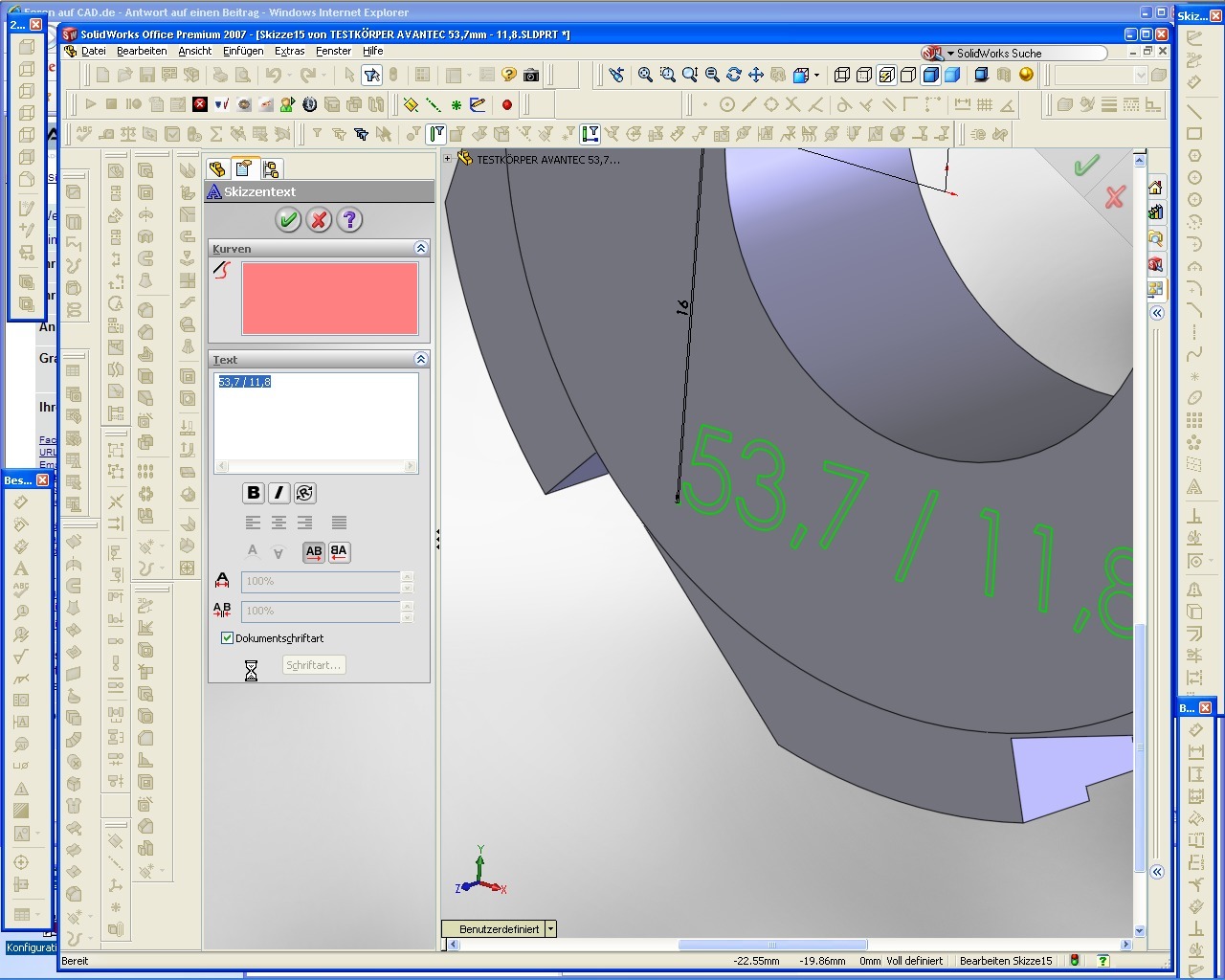
Task: Expand the TESTKÖRPER AVANTEC tree node
Action: click(448, 159)
